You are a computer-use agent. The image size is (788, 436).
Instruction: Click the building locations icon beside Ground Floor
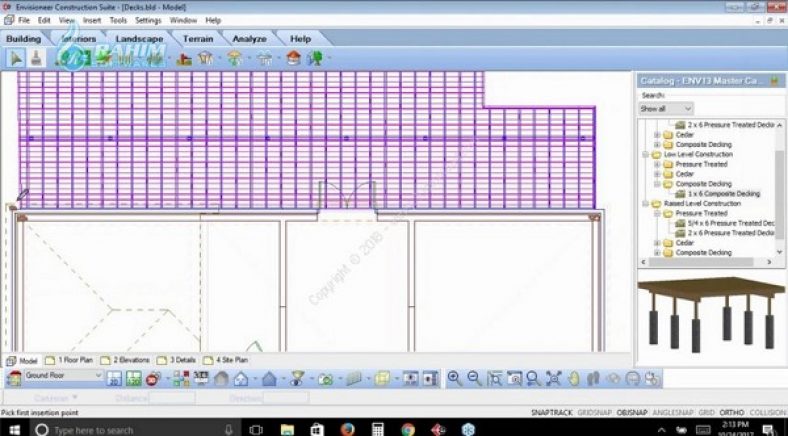click(14, 379)
